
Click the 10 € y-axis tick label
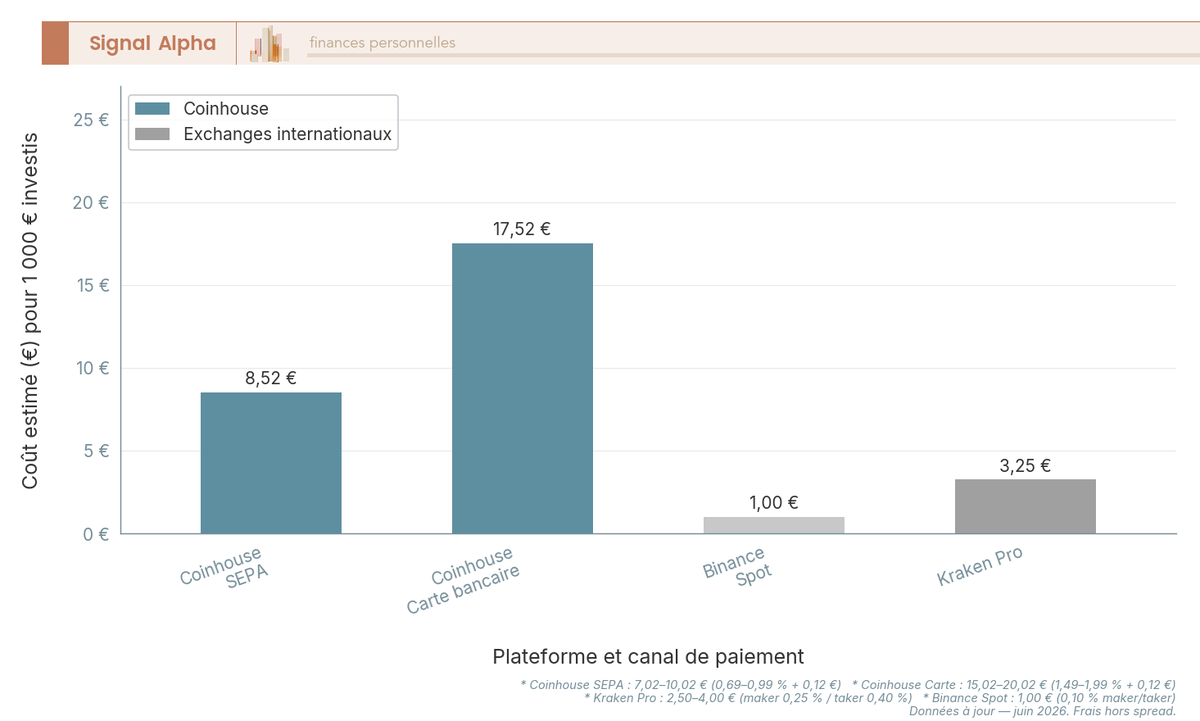91,368
